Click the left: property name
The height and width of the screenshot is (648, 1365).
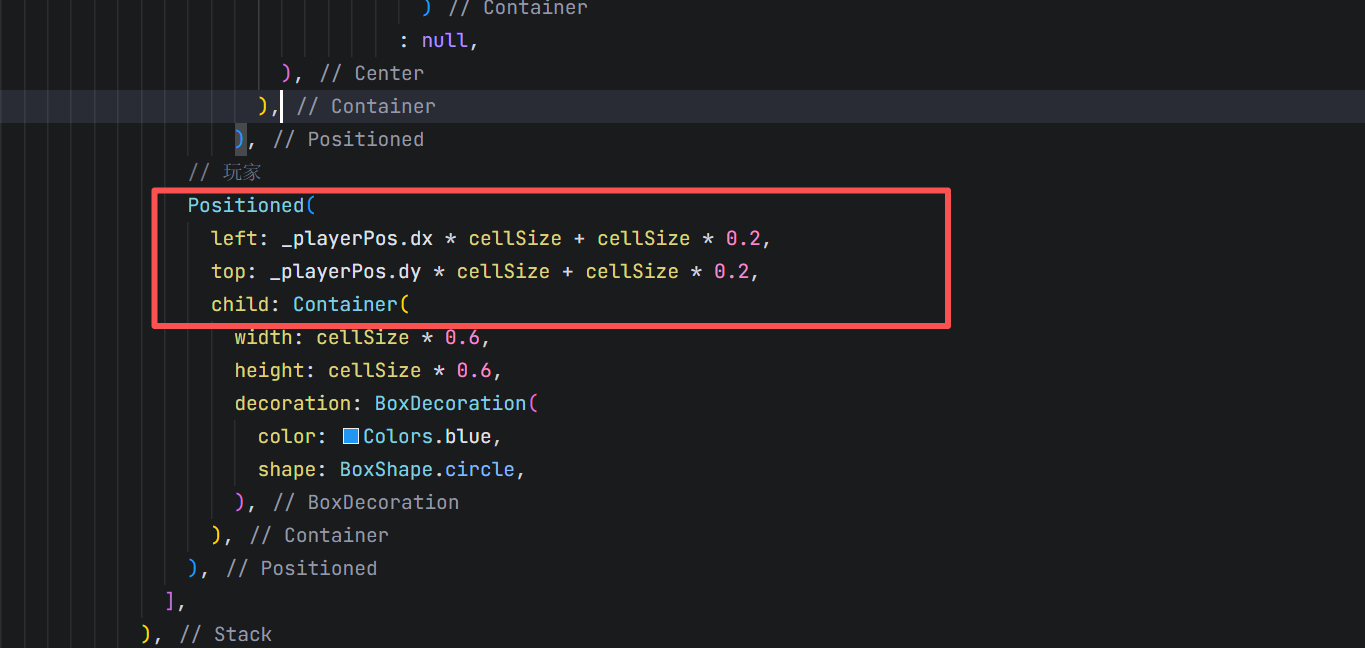pos(240,238)
